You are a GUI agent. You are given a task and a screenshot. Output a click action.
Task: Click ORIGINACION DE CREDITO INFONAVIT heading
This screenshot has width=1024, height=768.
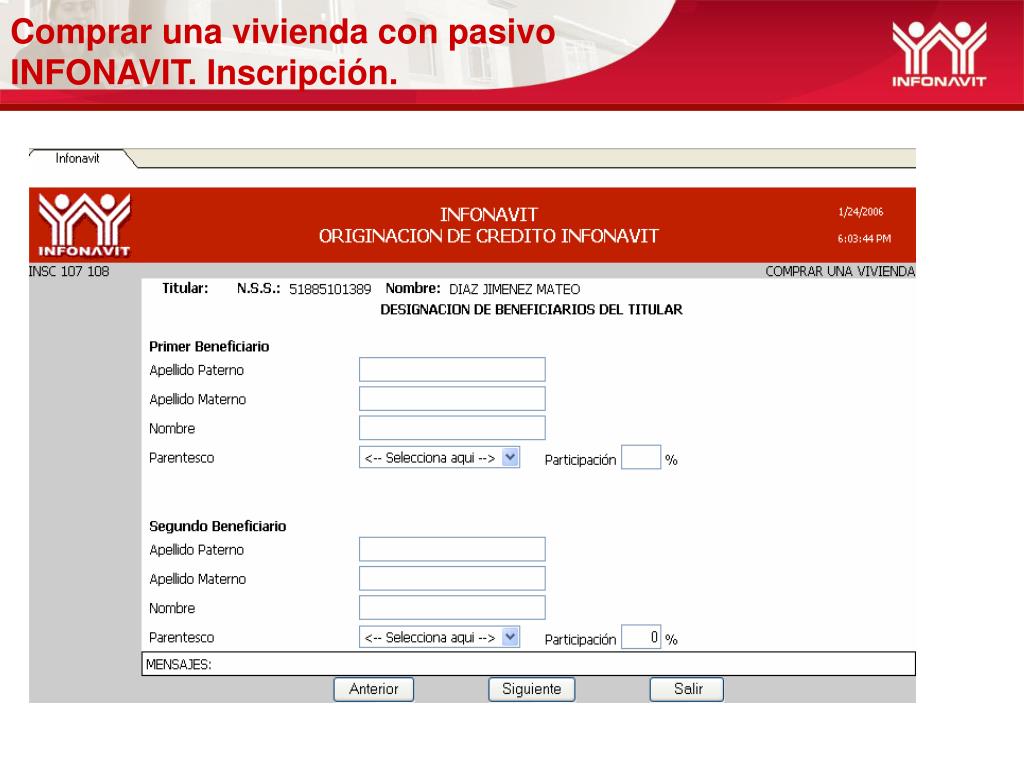coord(488,236)
